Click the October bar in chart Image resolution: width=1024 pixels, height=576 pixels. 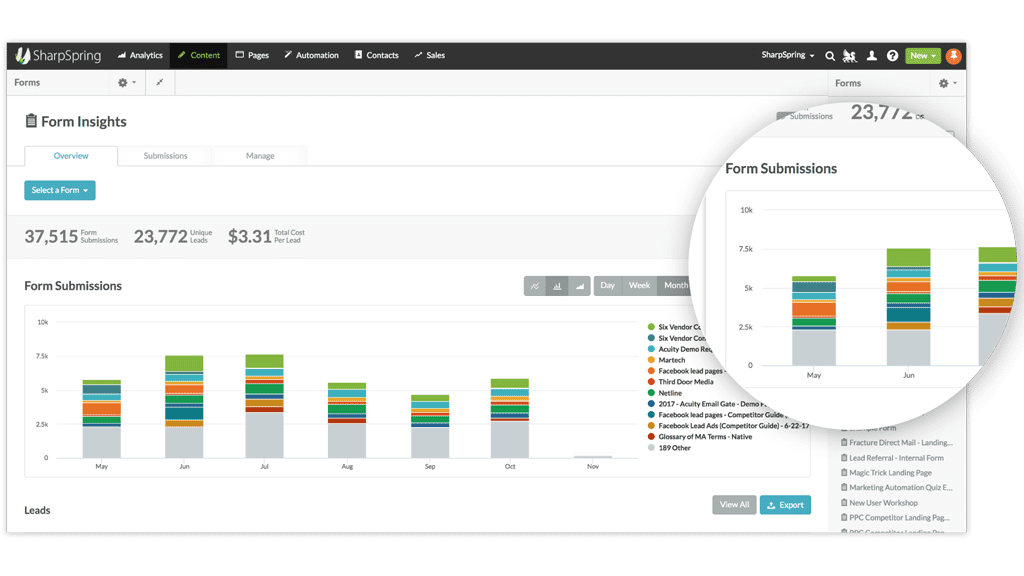coord(510,418)
